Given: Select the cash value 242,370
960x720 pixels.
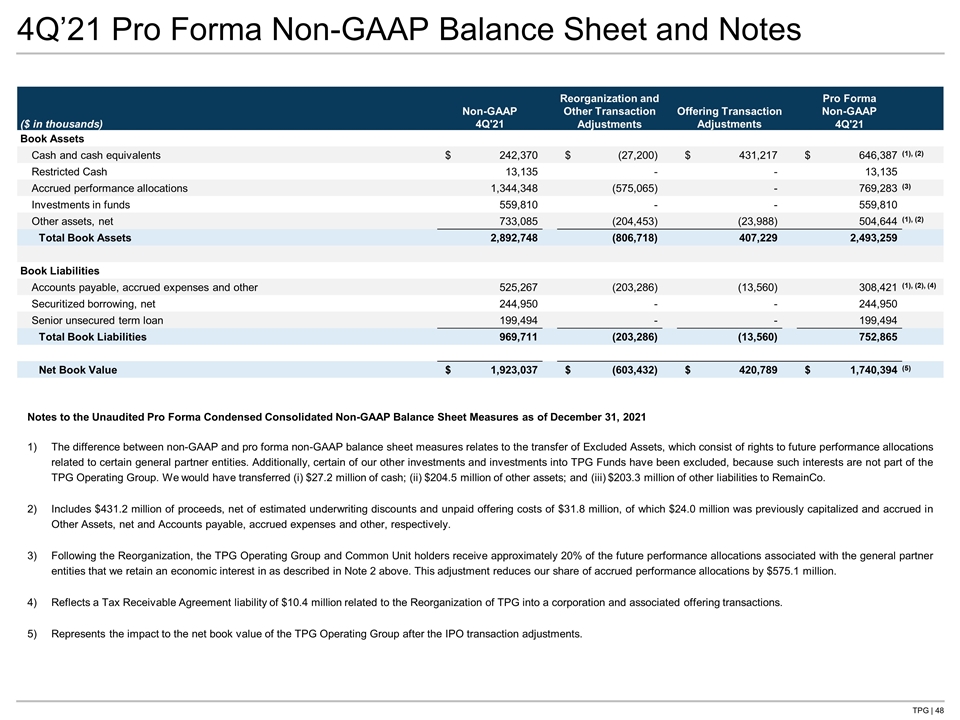Looking at the screenshot, I should click(519, 156).
